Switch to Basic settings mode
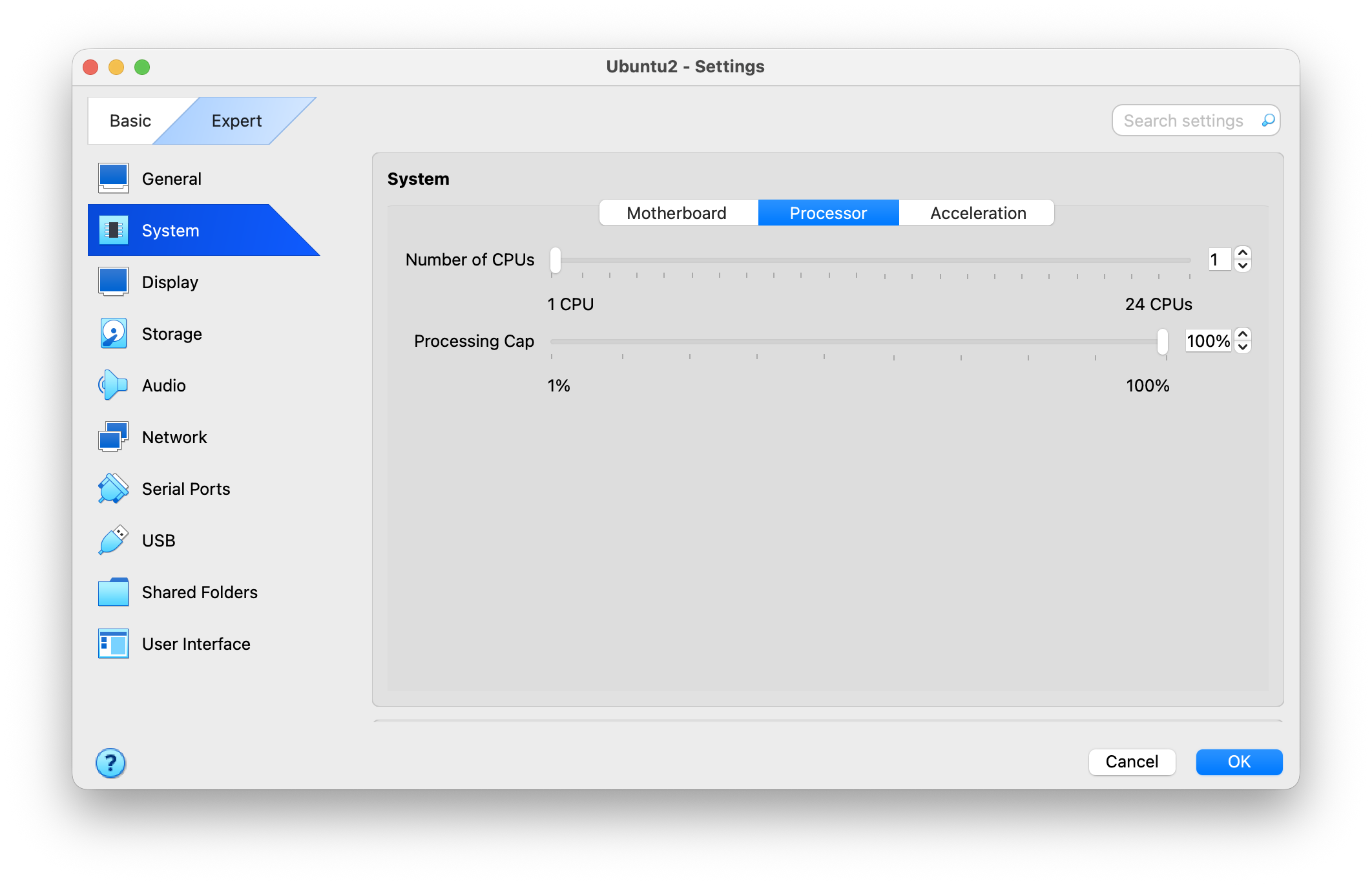The image size is (1372, 885). (x=130, y=121)
